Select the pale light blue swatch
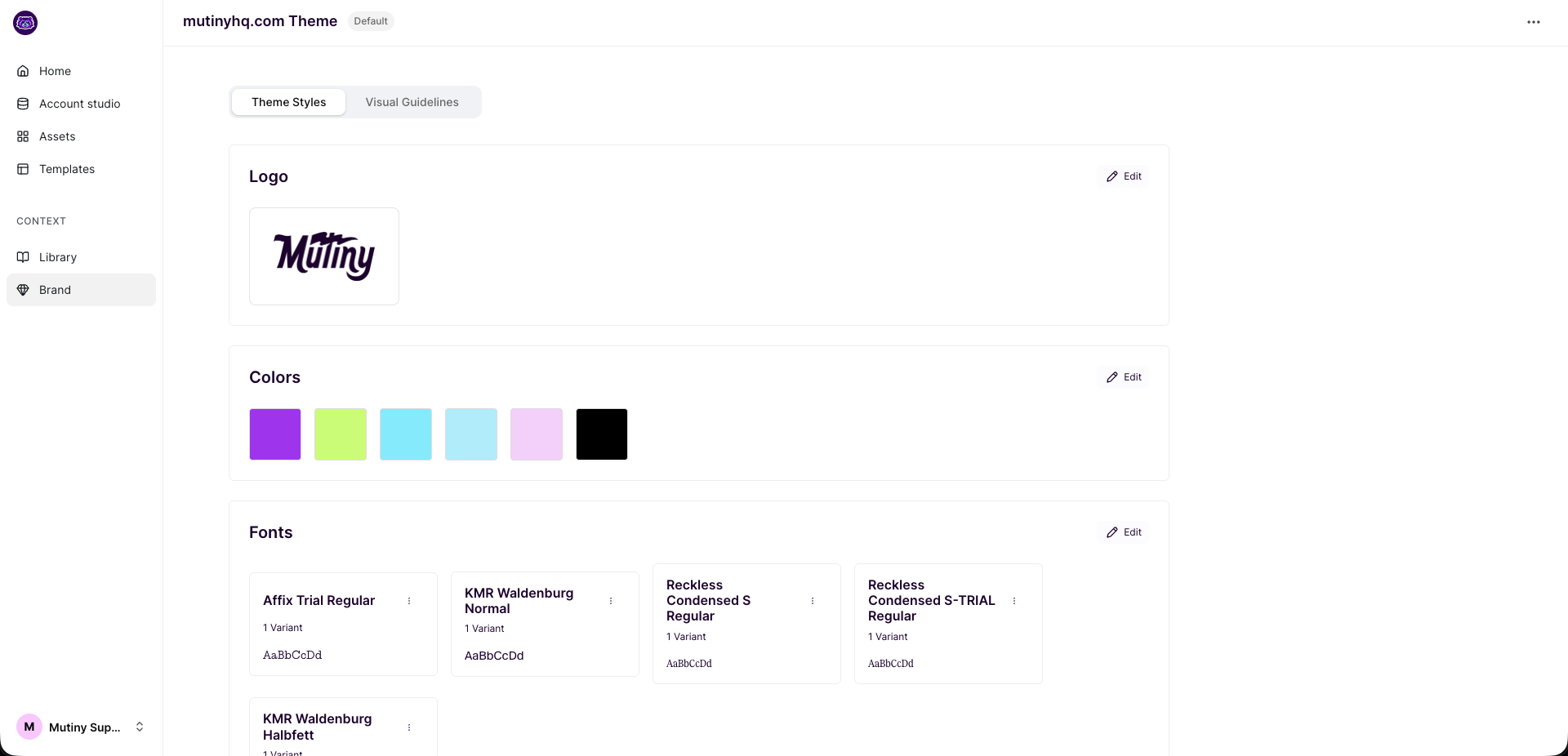The image size is (1568, 756). [471, 434]
